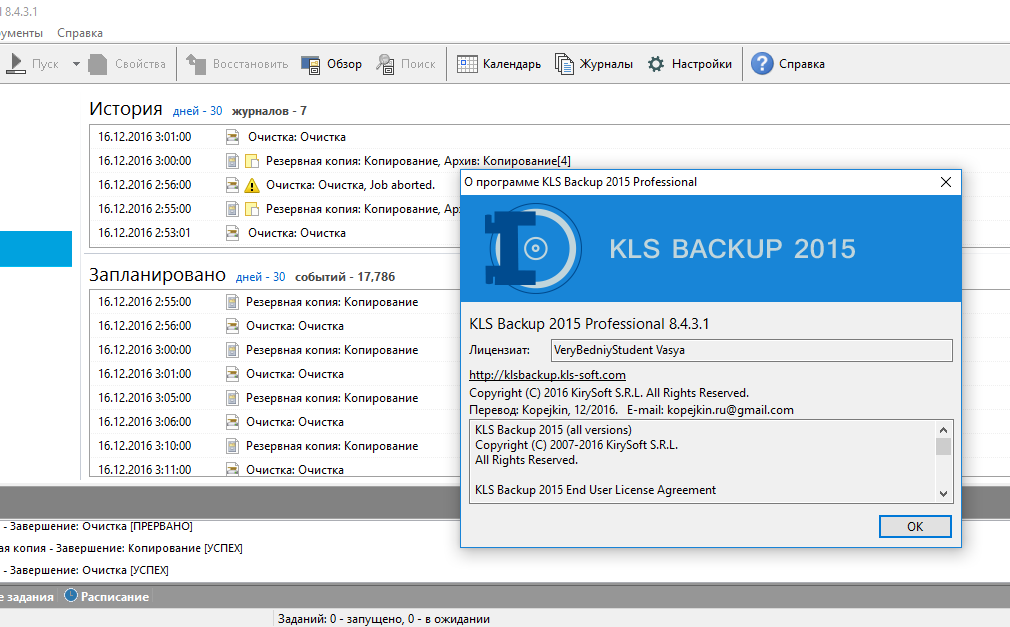Click OK to dismiss the About dialog
Viewport: 1010px width, 627px height.
[915, 526]
